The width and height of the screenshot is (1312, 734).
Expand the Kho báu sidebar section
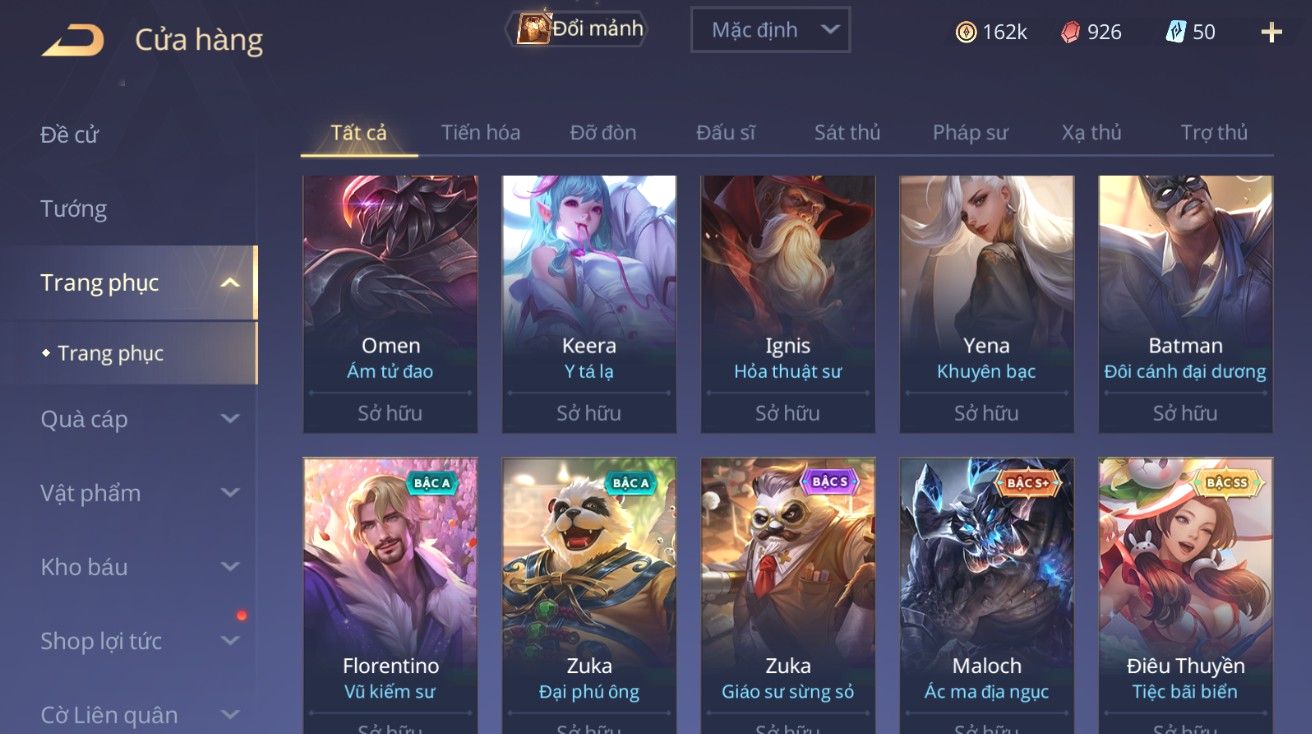[230, 567]
